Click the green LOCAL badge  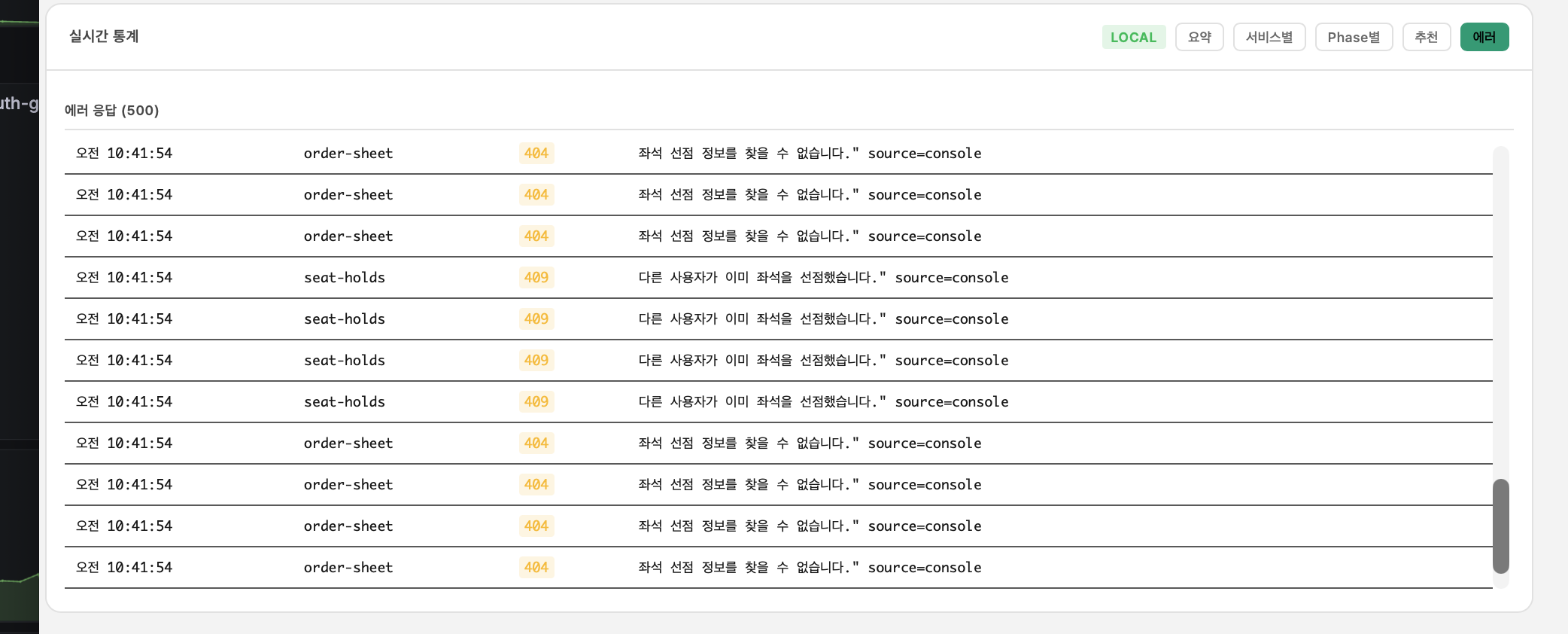click(x=1133, y=37)
